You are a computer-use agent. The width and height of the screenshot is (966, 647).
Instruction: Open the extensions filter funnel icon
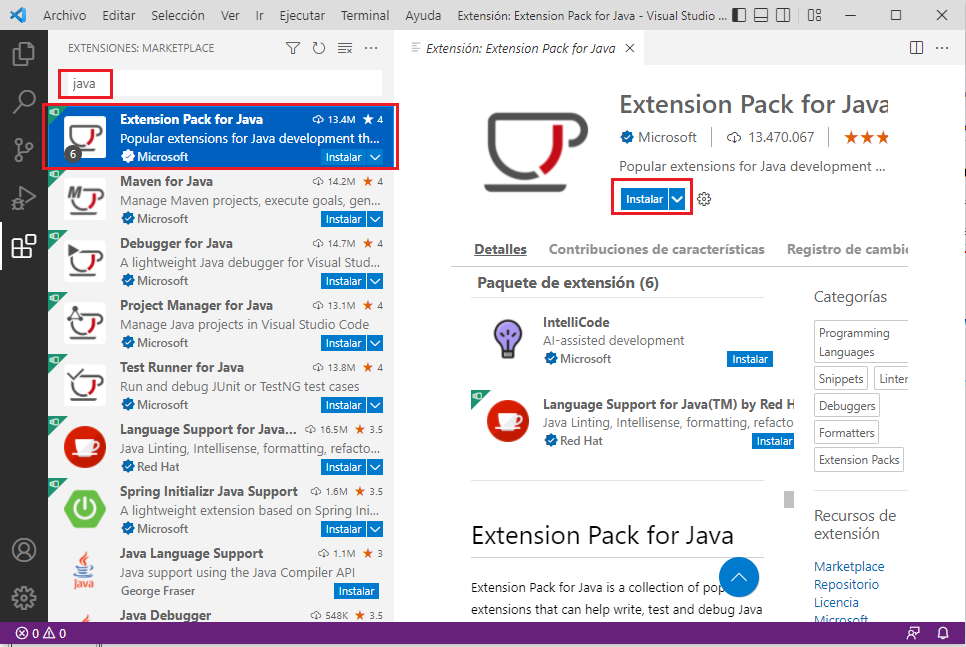coord(292,47)
